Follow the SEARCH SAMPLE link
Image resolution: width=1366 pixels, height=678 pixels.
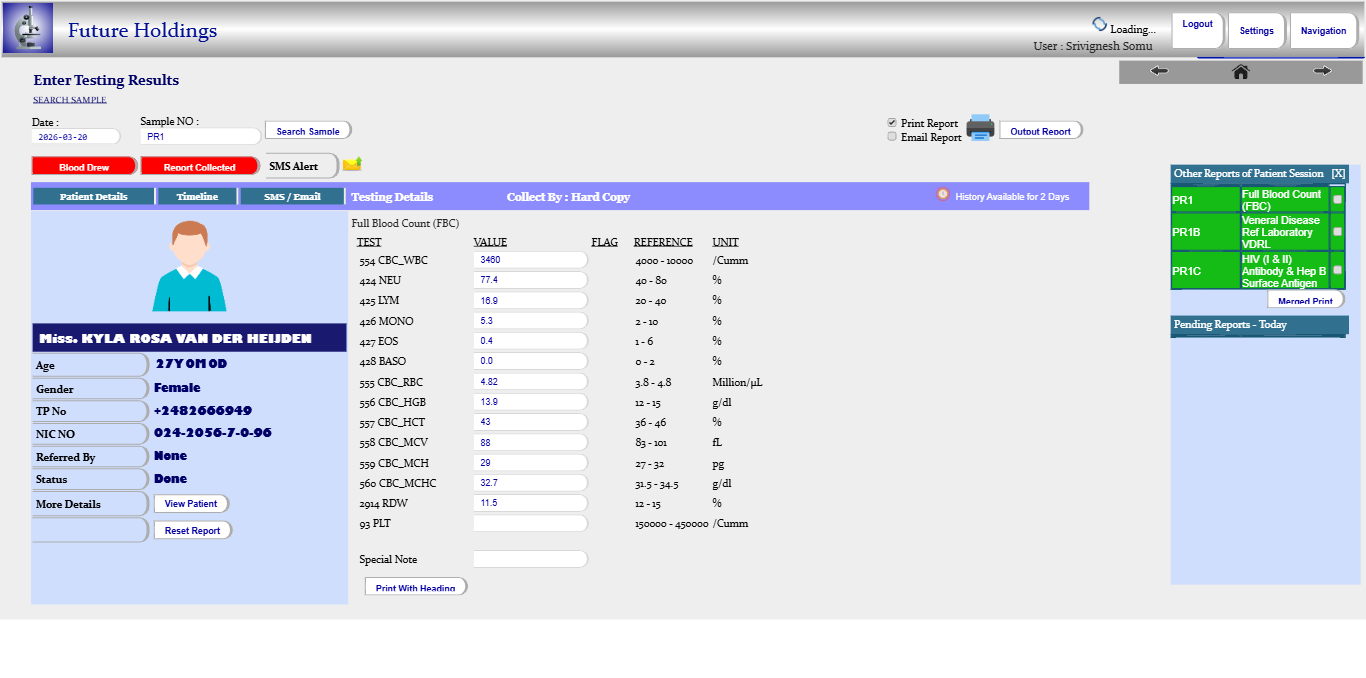coord(70,100)
